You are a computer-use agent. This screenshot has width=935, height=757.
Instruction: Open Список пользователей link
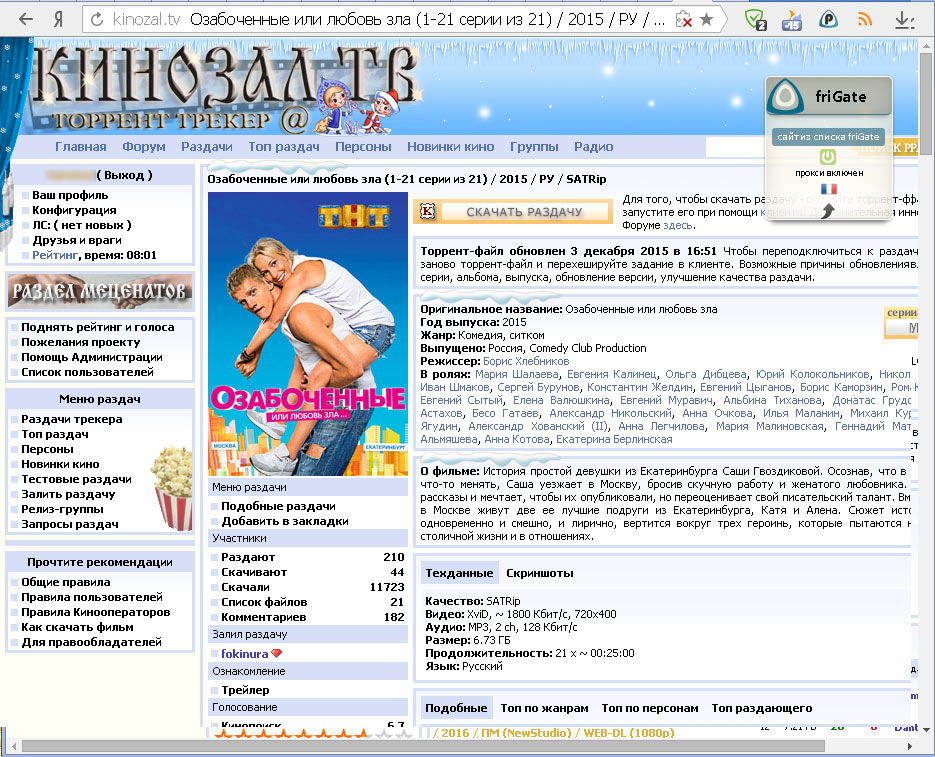(x=88, y=372)
